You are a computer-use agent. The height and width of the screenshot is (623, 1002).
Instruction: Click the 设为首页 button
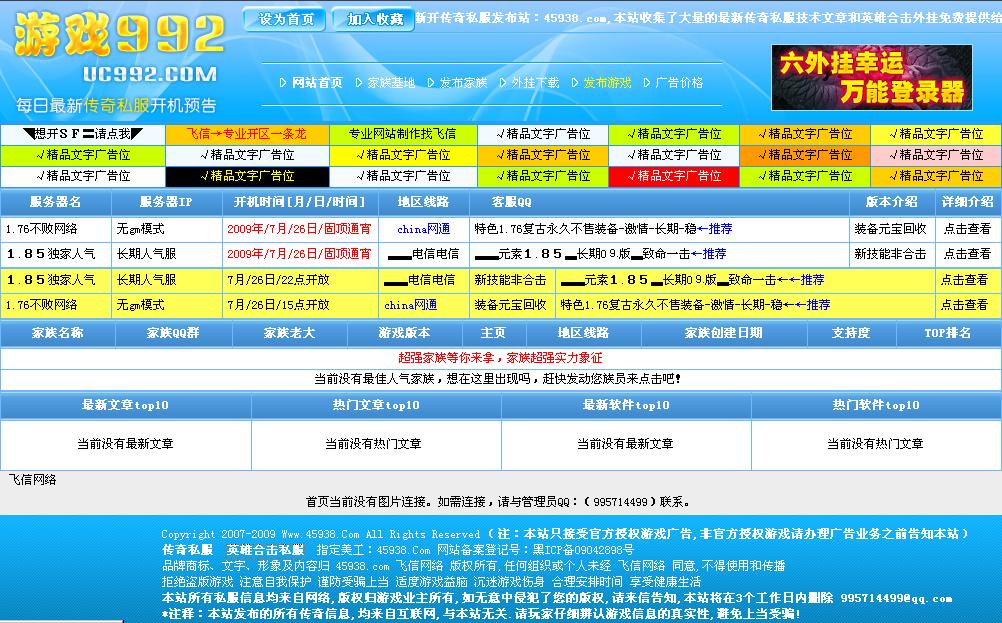click(x=283, y=18)
